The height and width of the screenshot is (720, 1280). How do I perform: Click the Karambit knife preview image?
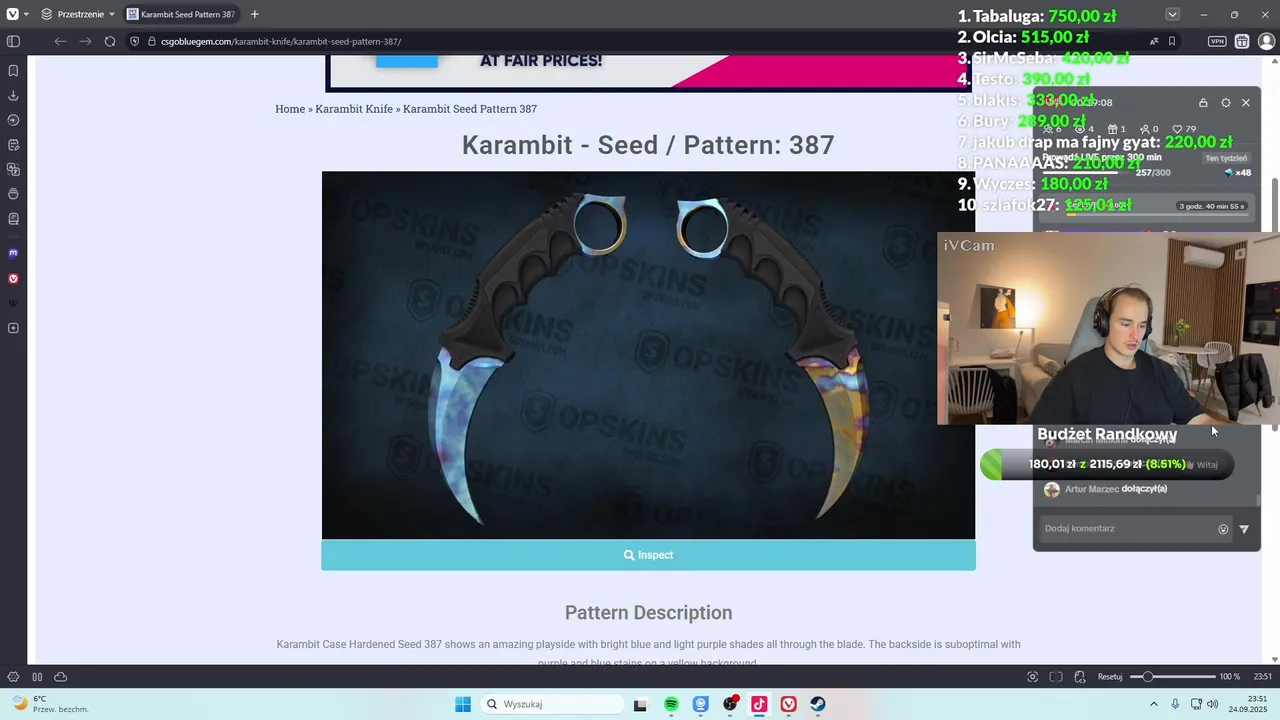tap(648, 355)
